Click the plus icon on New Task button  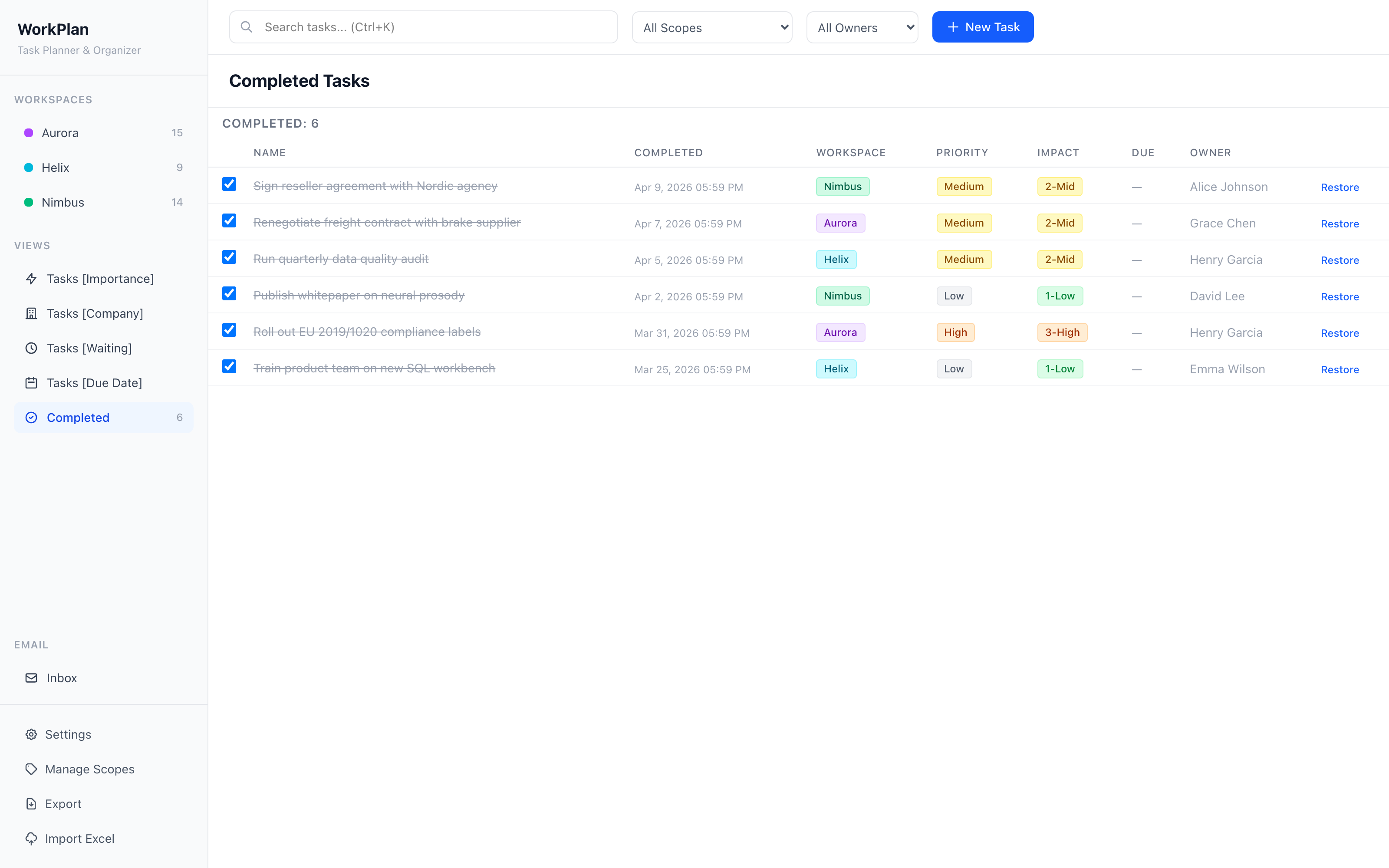click(x=953, y=27)
